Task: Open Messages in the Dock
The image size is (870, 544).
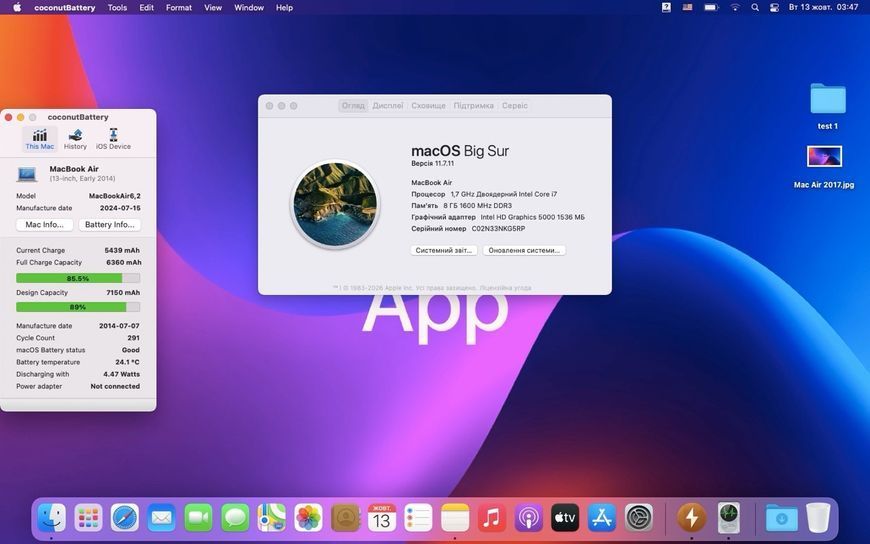Action: [x=235, y=518]
